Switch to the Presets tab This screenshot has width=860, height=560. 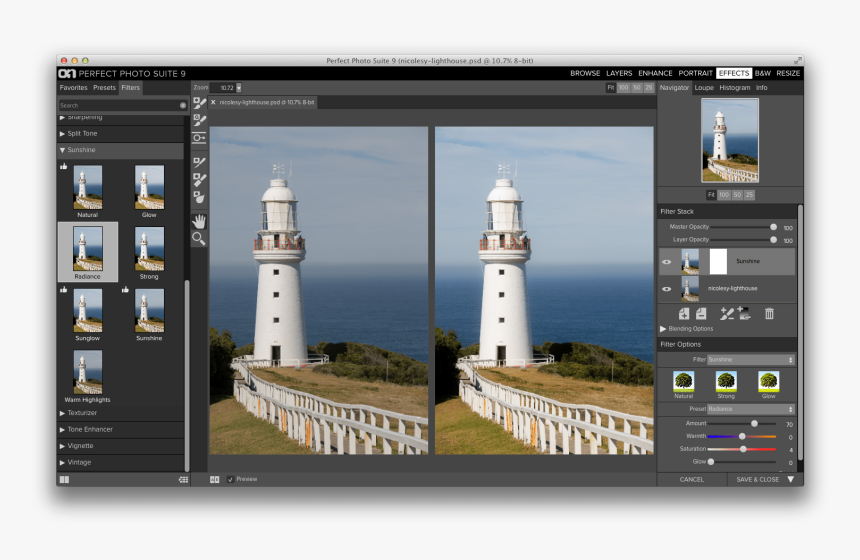[104, 88]
